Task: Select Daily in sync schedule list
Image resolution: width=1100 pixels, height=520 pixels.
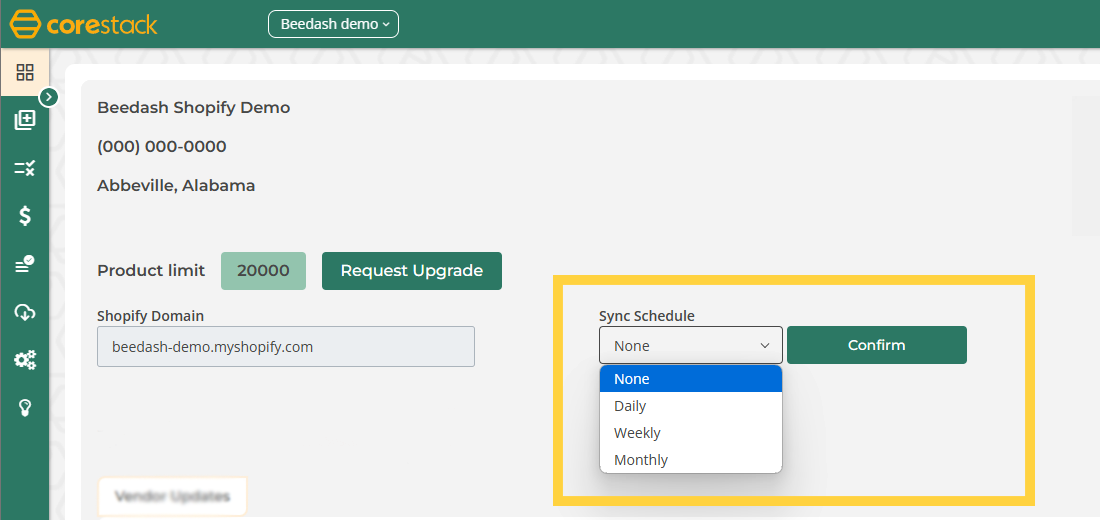Action: click(691, 406)
